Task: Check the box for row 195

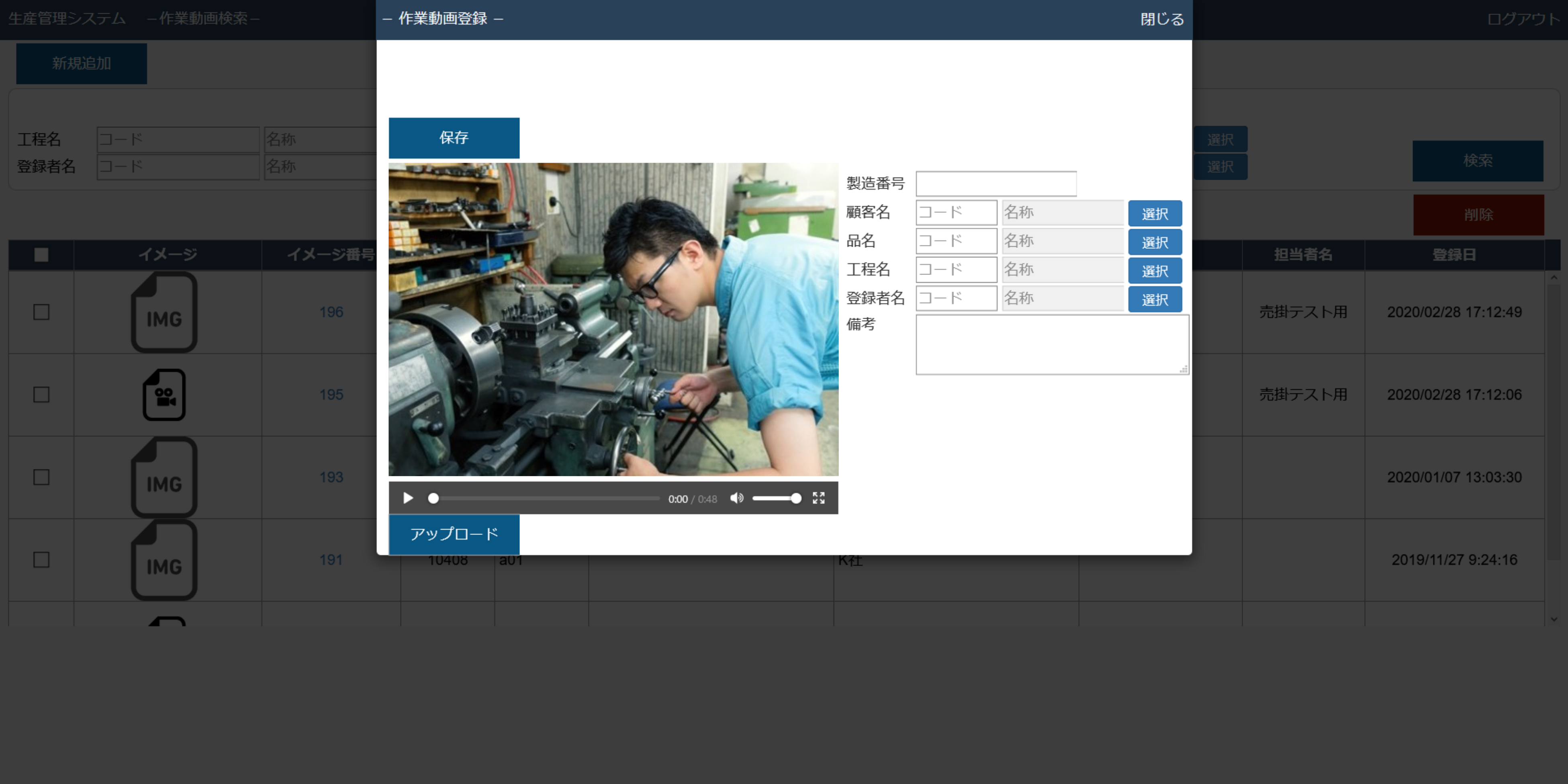Action: coord(41,395)
